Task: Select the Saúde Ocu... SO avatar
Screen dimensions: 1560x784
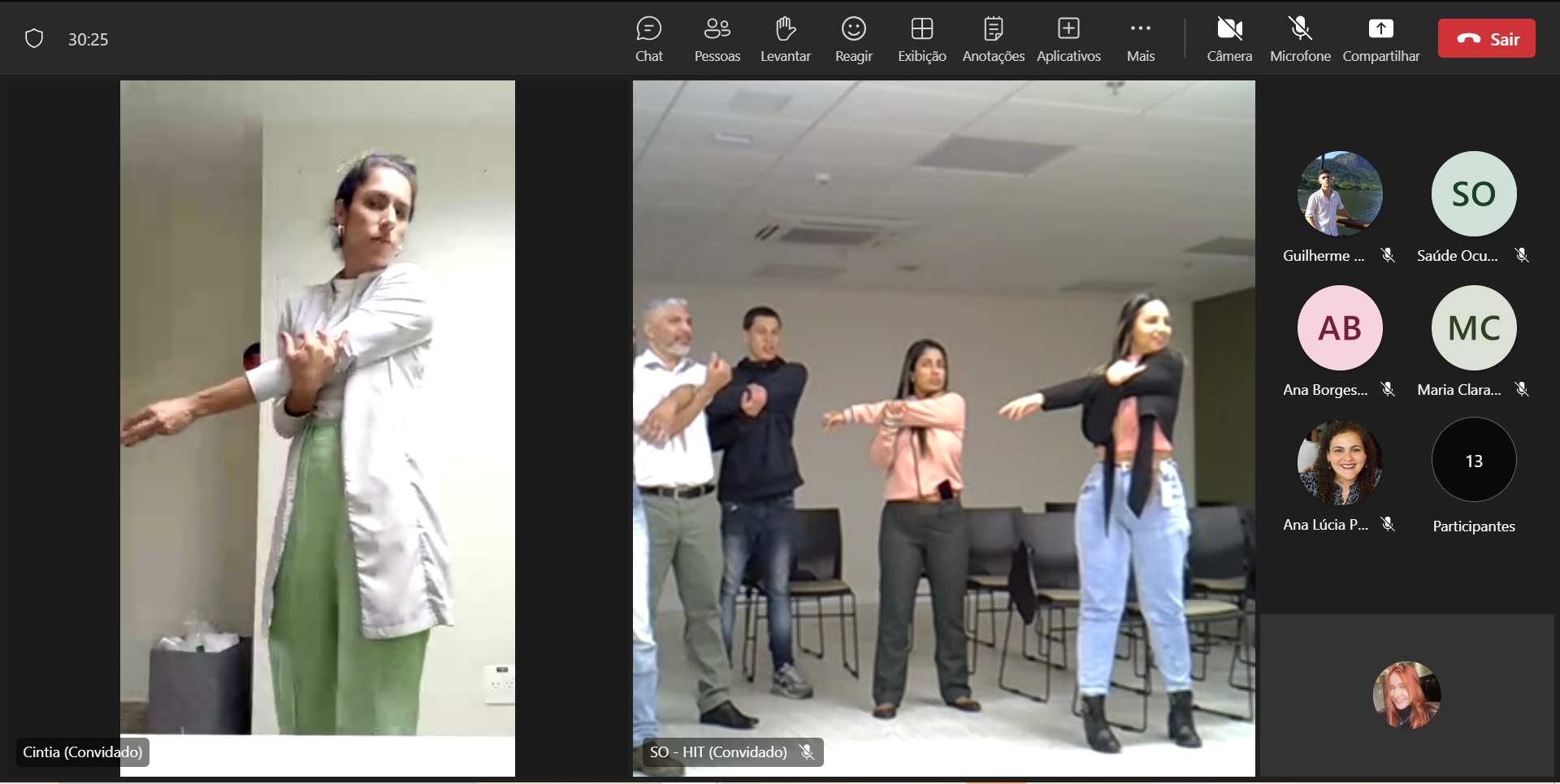Action: (1473, 194)
